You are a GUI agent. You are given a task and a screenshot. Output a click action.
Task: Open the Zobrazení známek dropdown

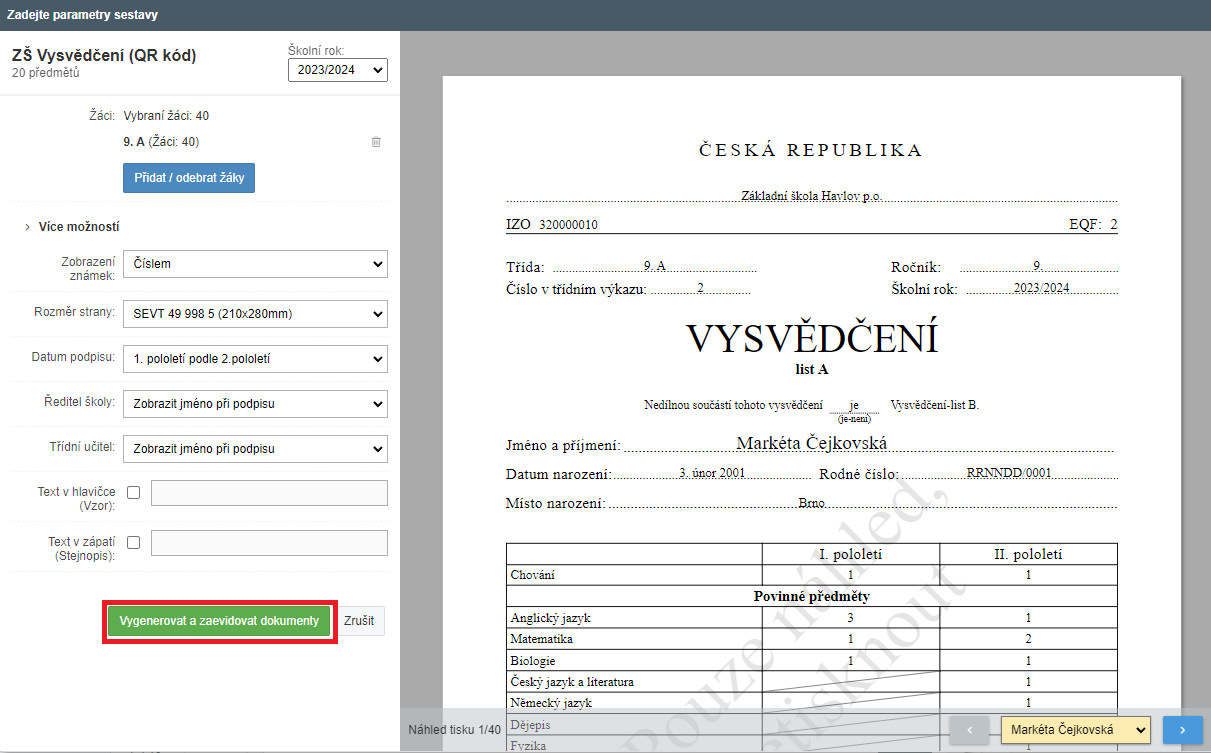point(255,264)
